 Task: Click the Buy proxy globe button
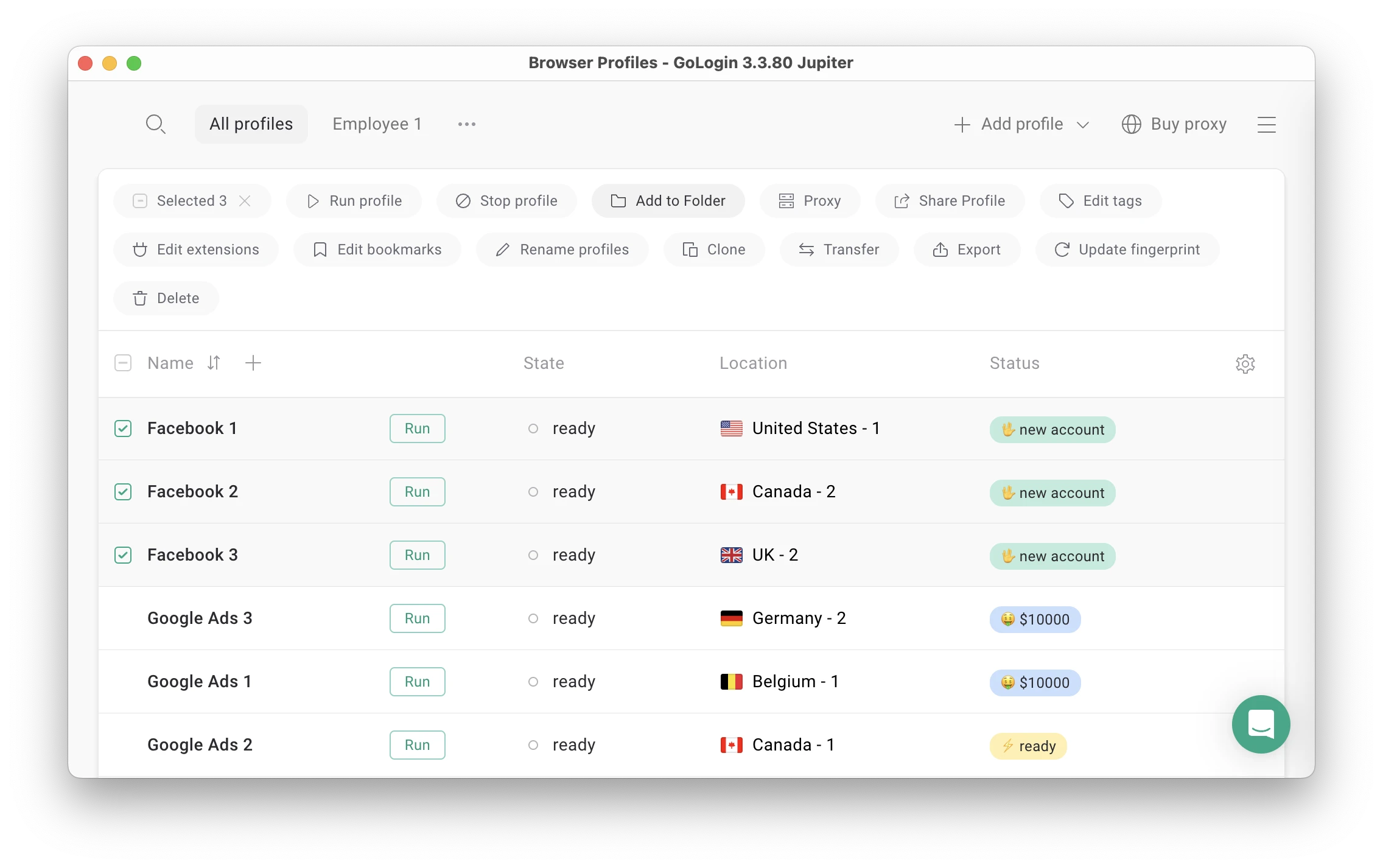(1174, 124)
